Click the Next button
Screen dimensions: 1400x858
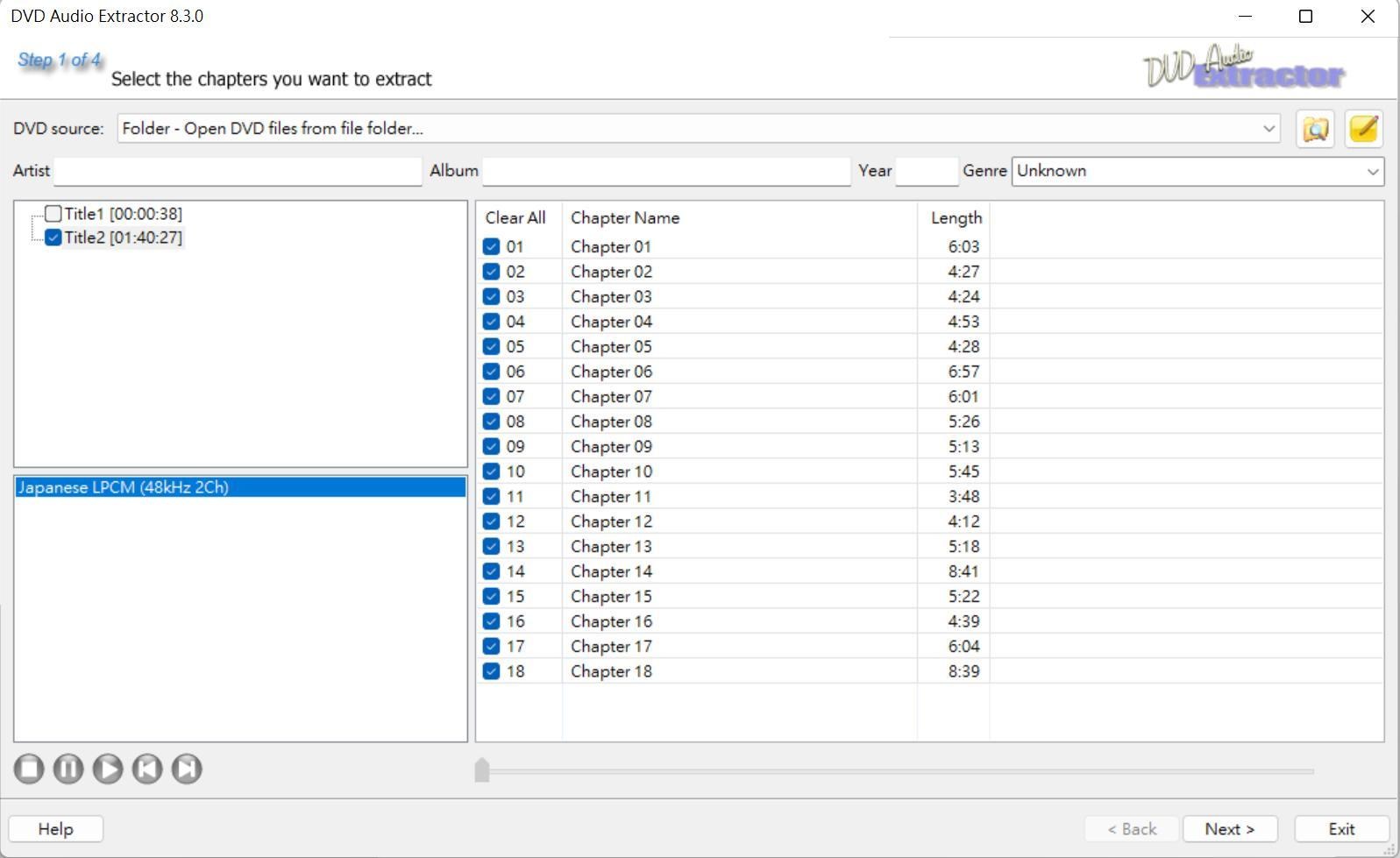coord(1230,829)
